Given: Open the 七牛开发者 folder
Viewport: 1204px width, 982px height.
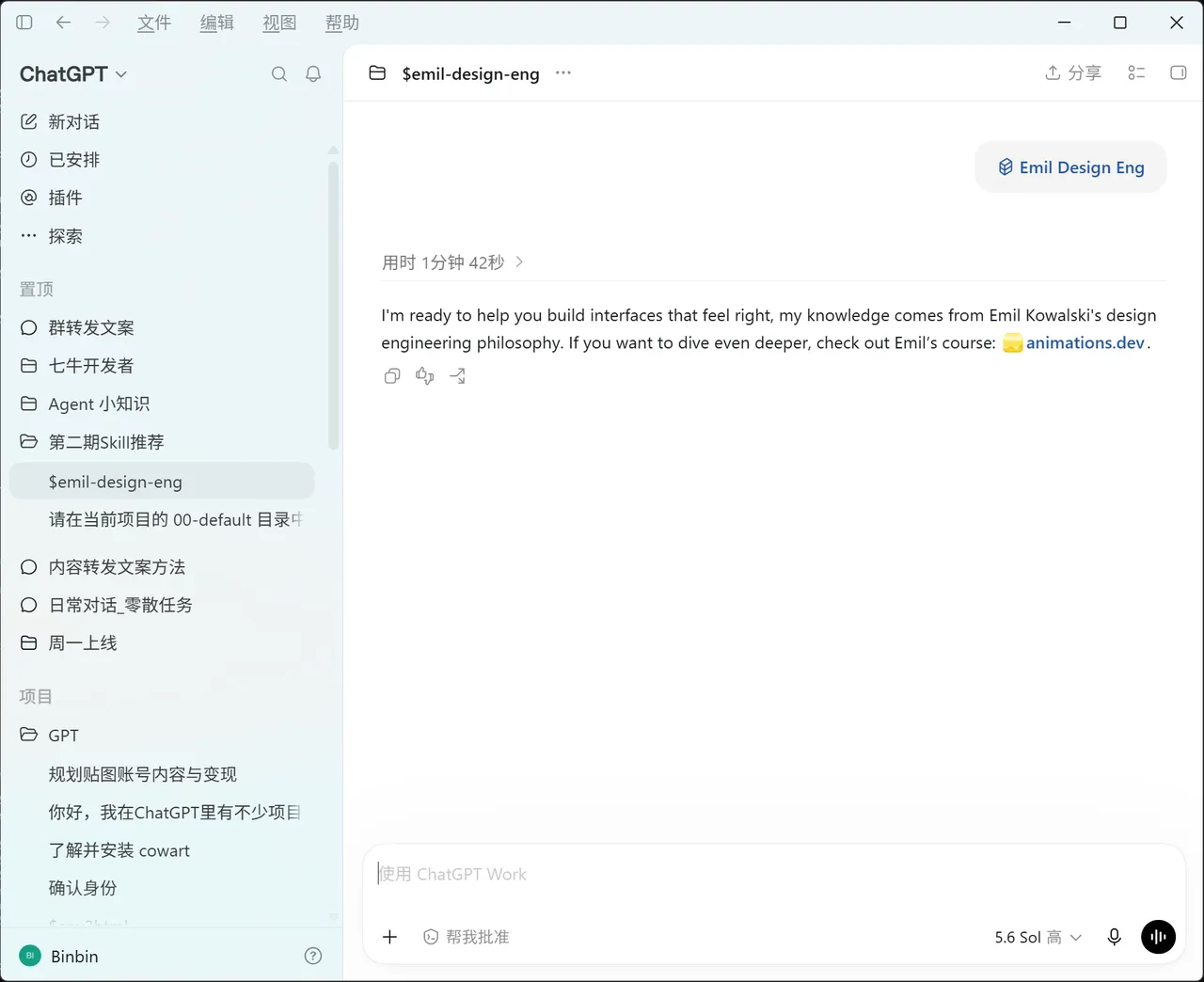Looking at the screenshot, I should click(162, 366).
